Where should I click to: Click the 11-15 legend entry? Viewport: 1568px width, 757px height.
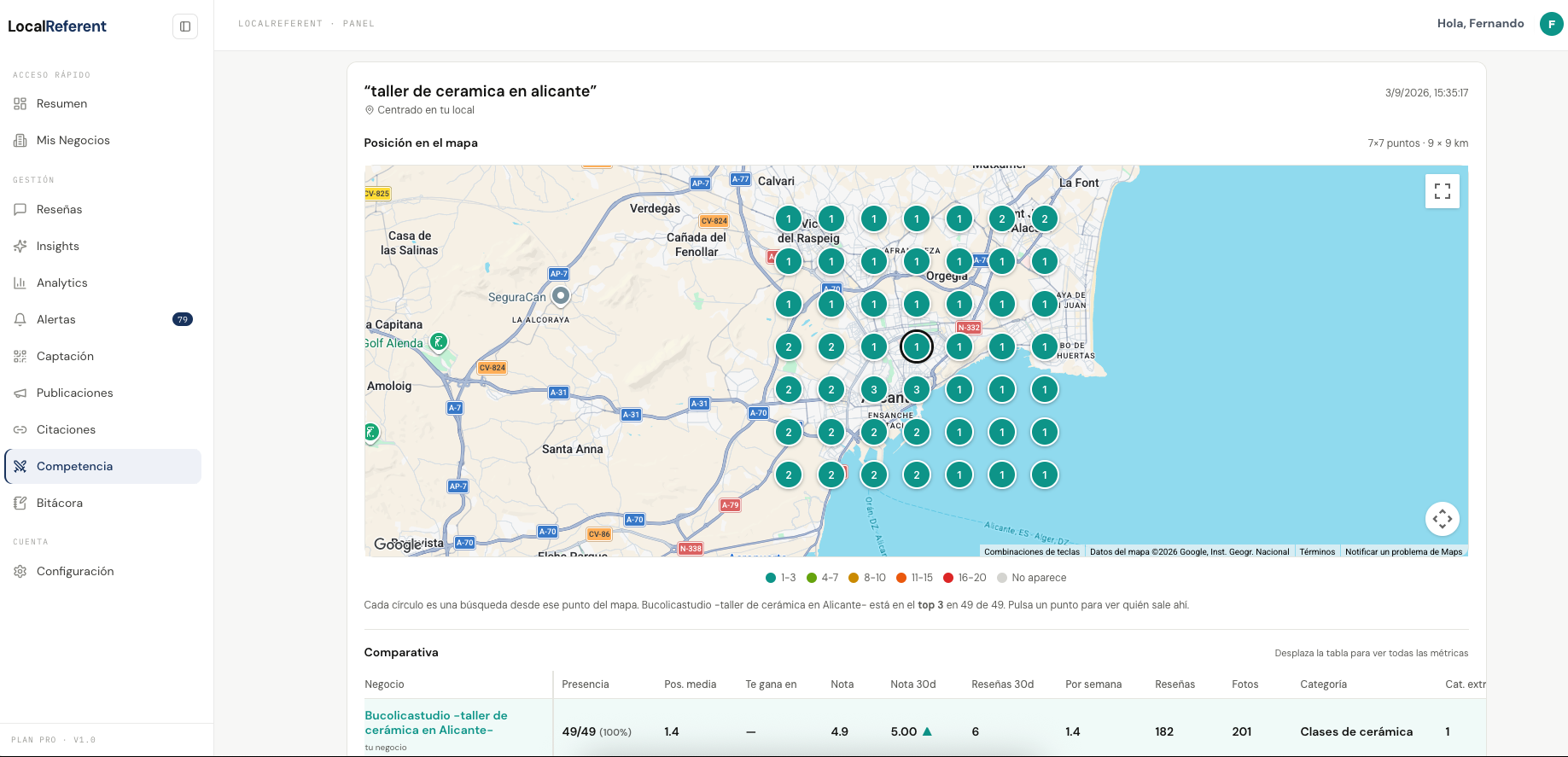pyautogui.click(x=914, y=578)
